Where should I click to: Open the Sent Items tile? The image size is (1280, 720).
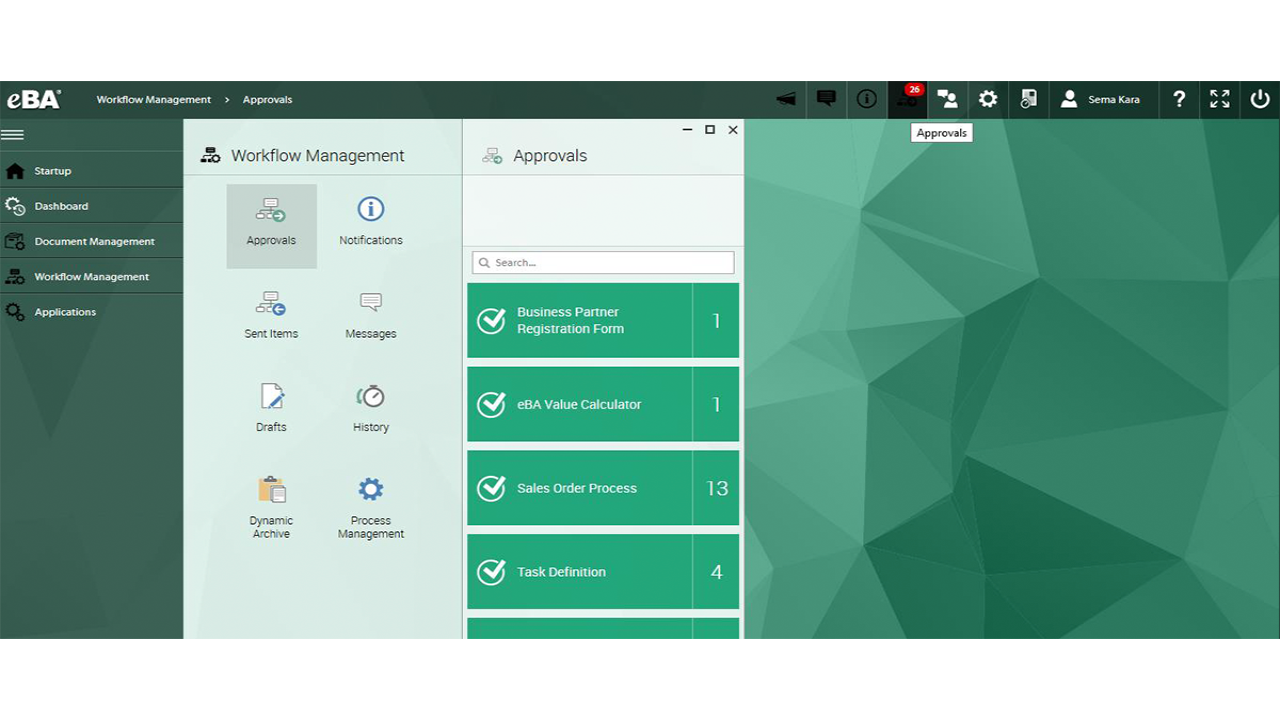pyautogui.click(x=271, y=315)
